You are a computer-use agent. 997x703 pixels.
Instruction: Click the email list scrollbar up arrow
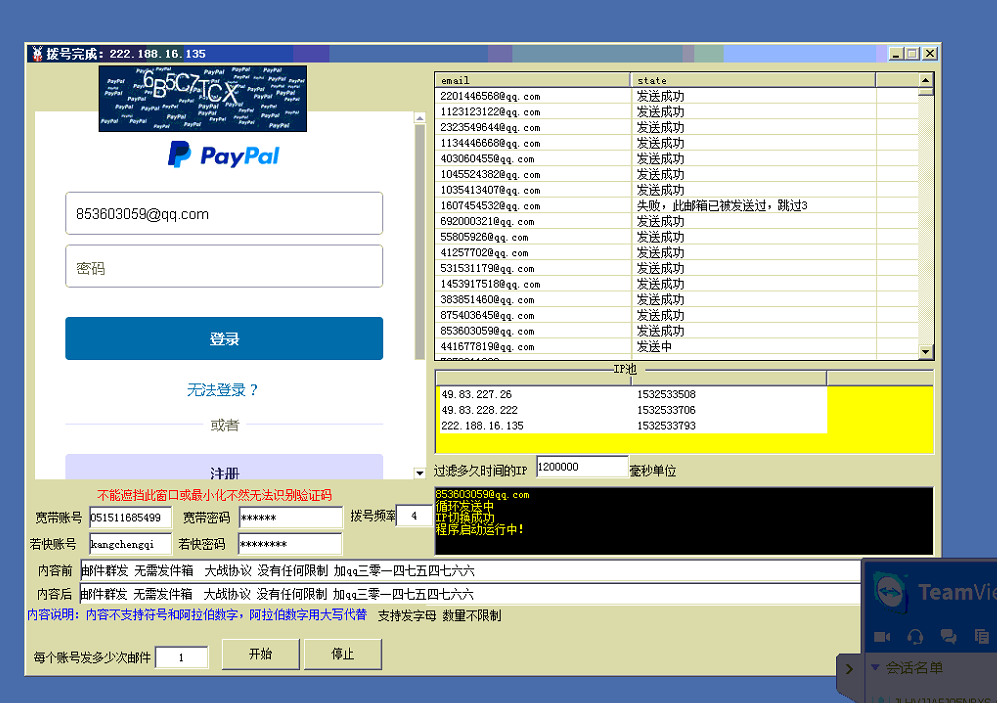(x=926, y=80)
